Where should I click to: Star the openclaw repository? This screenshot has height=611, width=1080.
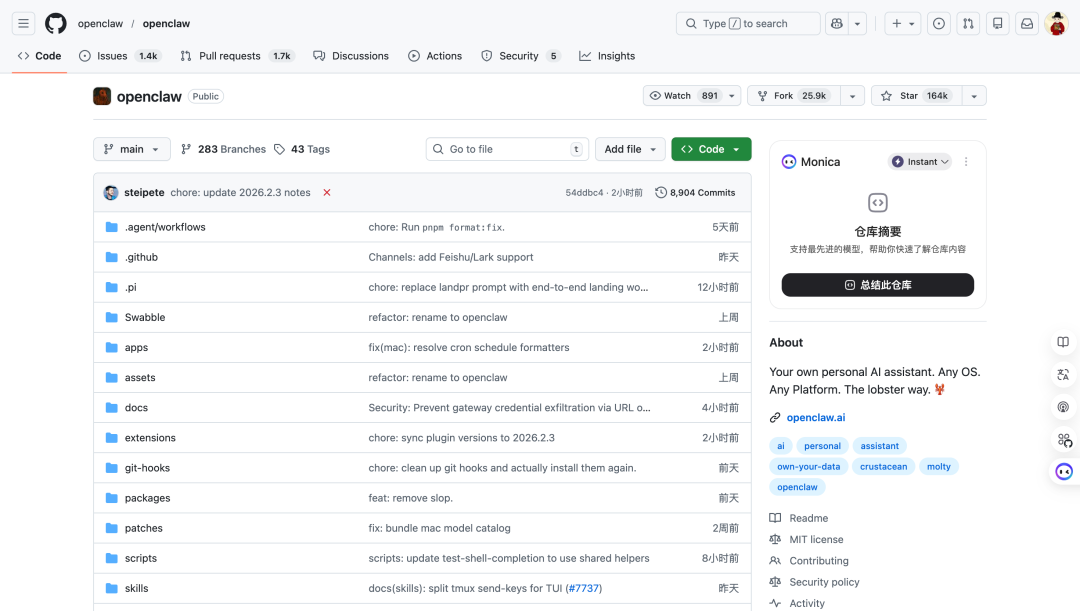point(916,96)
